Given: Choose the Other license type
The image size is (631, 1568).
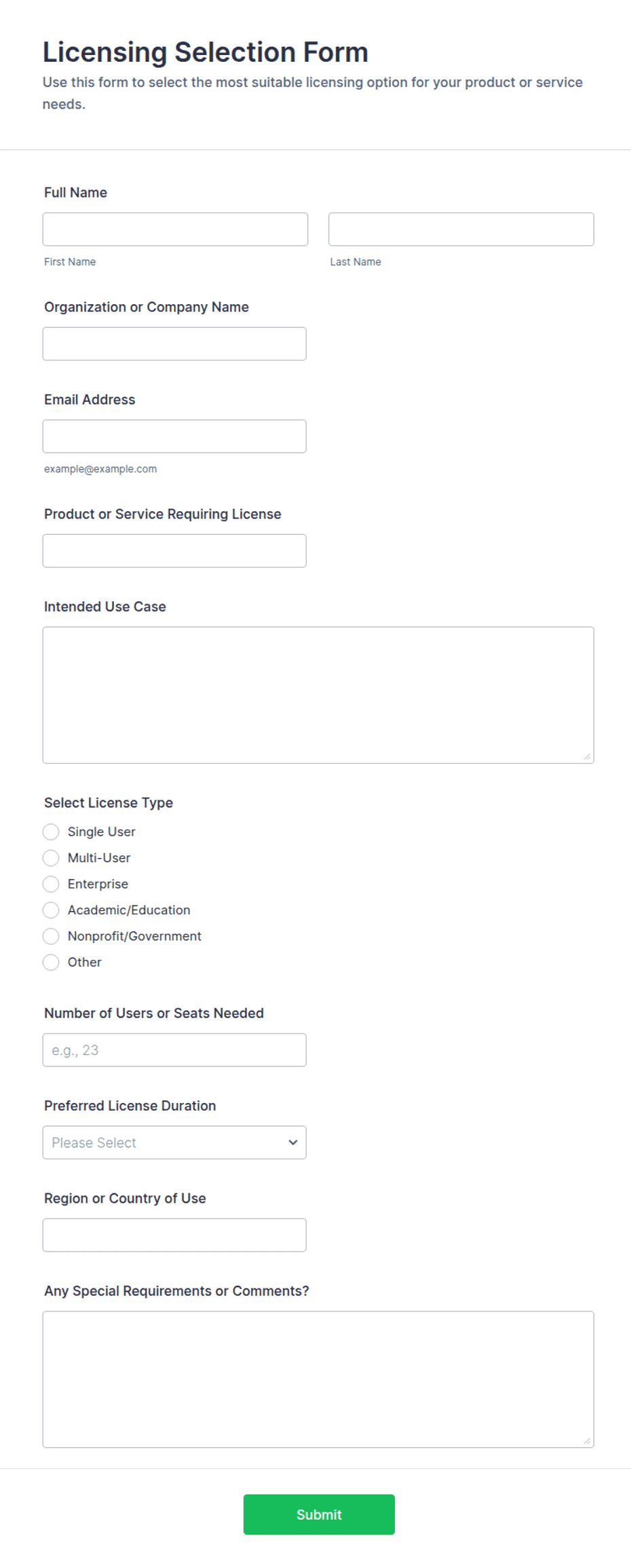Looking at the screenshot, I should pyautogui.click(x=51, y=963).
